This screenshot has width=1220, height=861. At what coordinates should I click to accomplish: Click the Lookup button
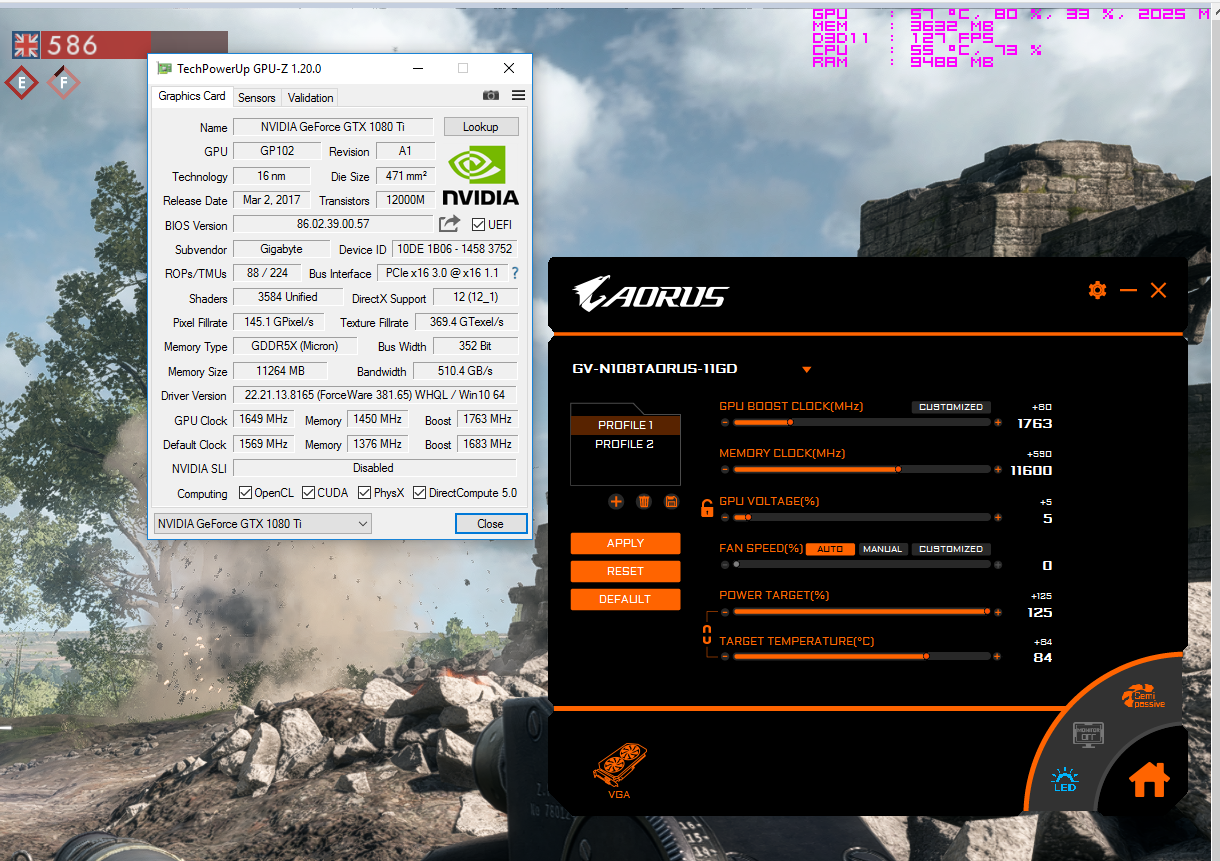point(480,127)
